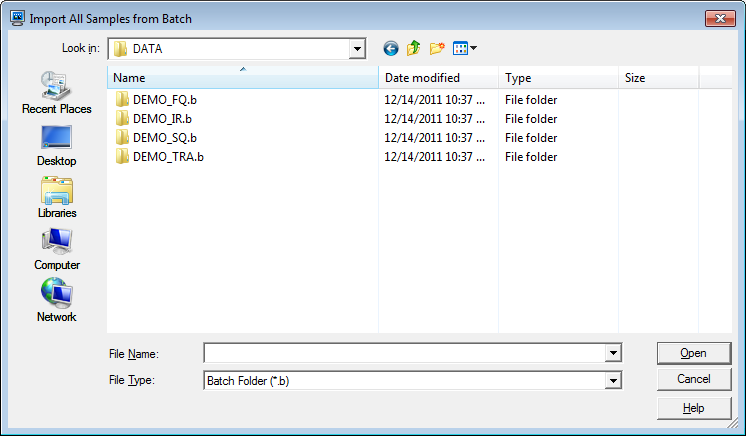The height and width of the screenshot is (436, 746).
Task: Jump to the Desktop location
Action: point(57,146)
